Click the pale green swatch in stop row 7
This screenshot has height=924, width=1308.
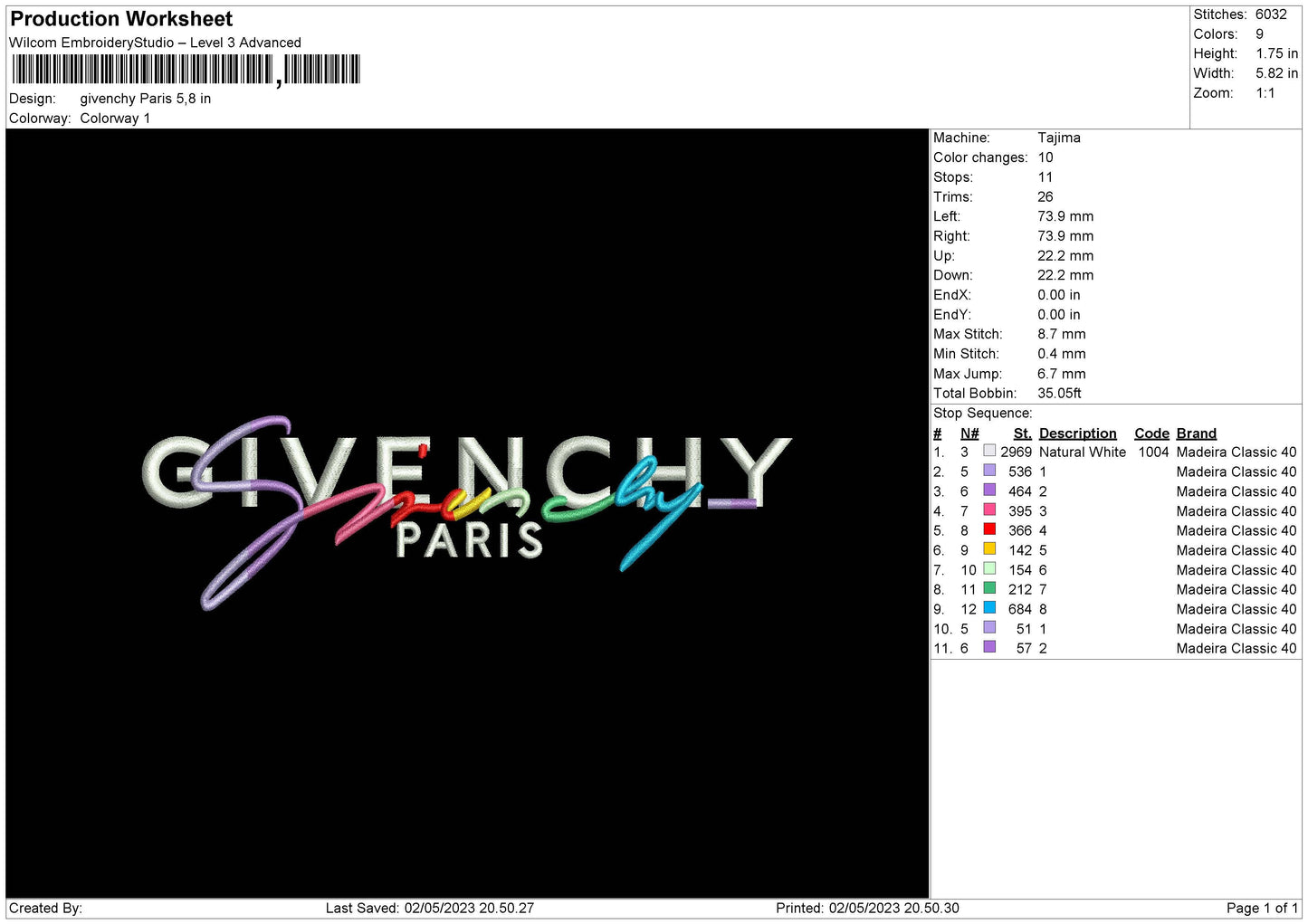pos(989,568)
